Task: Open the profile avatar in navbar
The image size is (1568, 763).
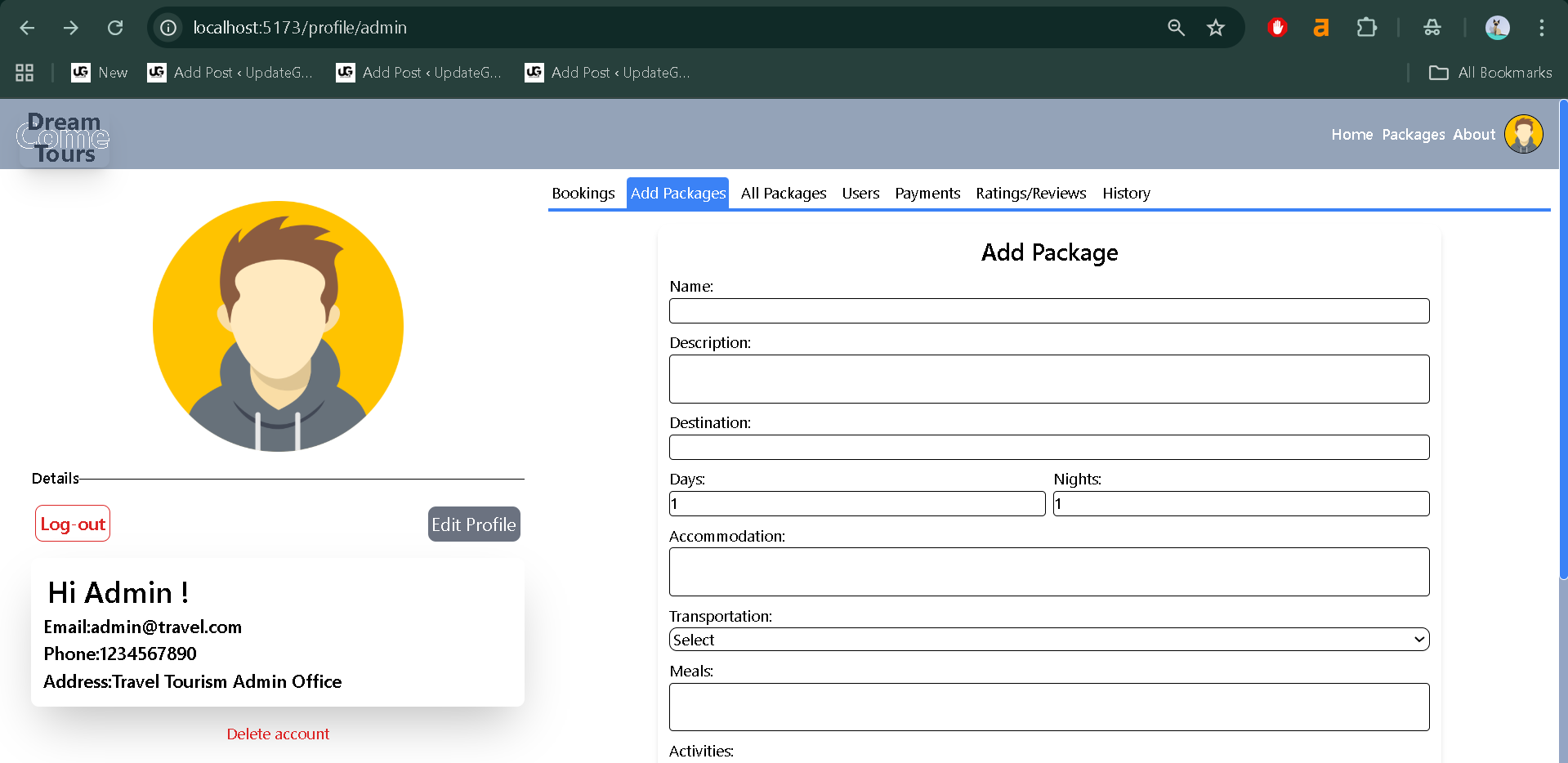Action: [x=1523, y=134]
